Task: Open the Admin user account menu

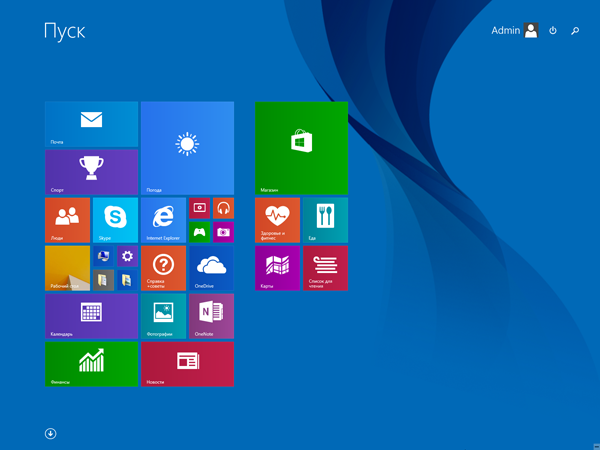Action: [515, 30]
